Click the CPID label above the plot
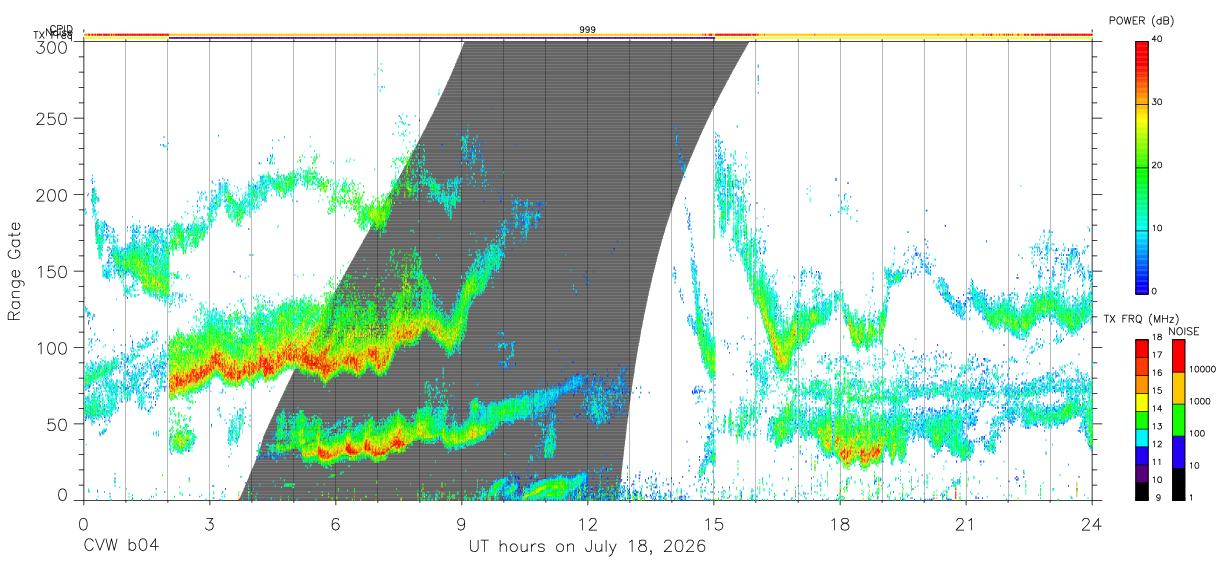1228x567 pixels. (x=61, y=30)
